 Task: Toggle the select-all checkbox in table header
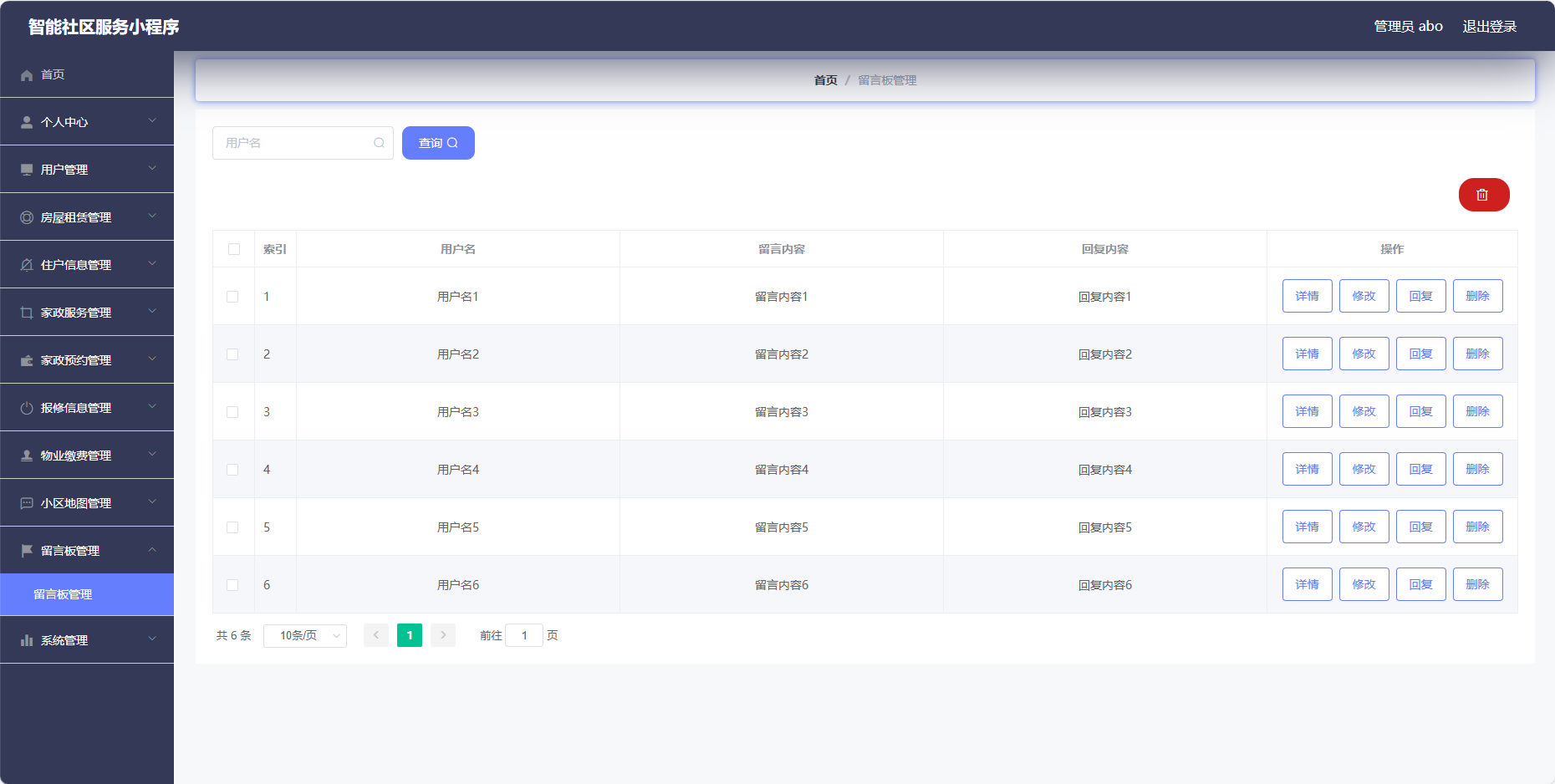coord(234,249)
